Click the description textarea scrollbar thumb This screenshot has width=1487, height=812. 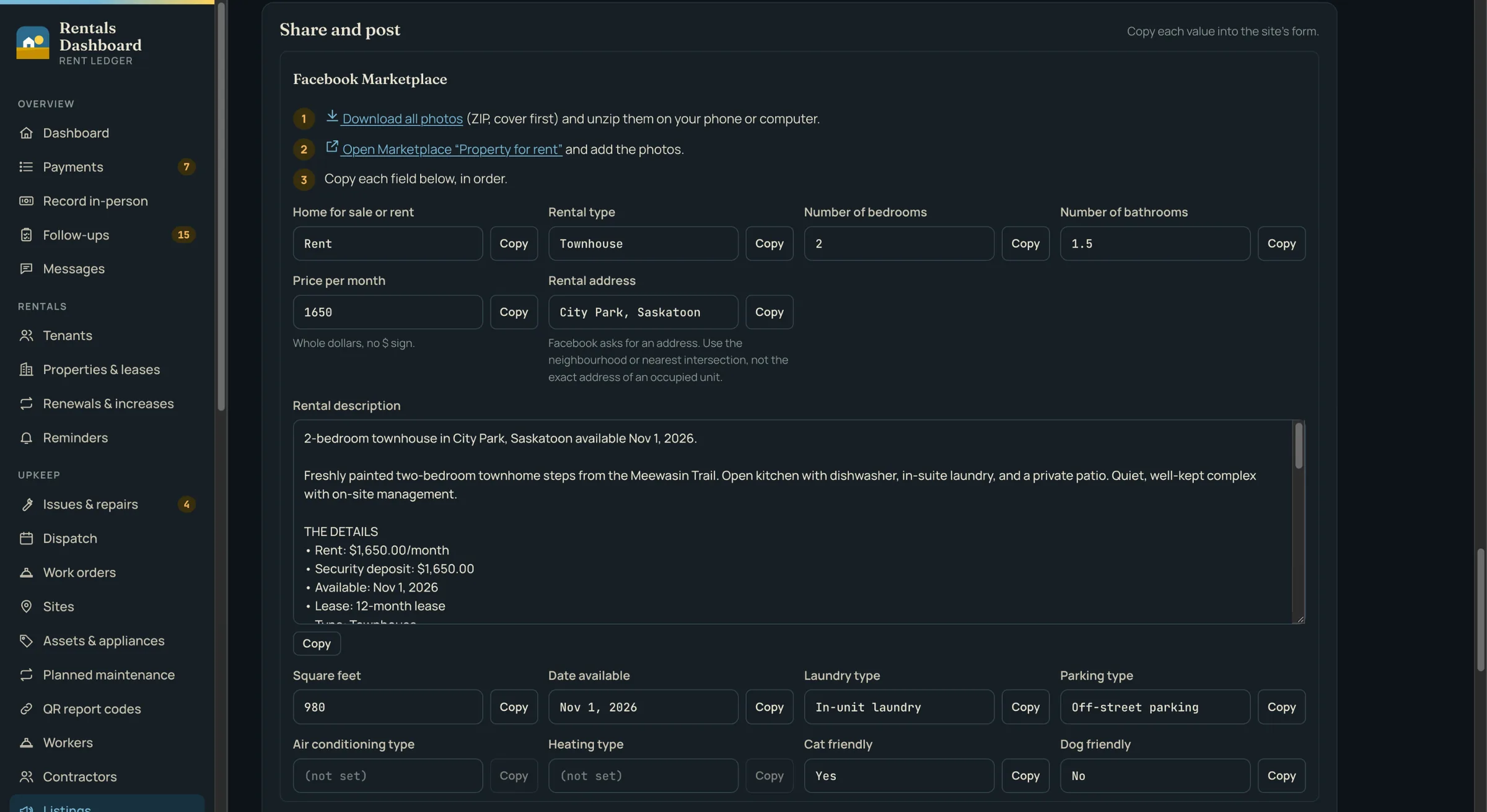coord(1299,445)
